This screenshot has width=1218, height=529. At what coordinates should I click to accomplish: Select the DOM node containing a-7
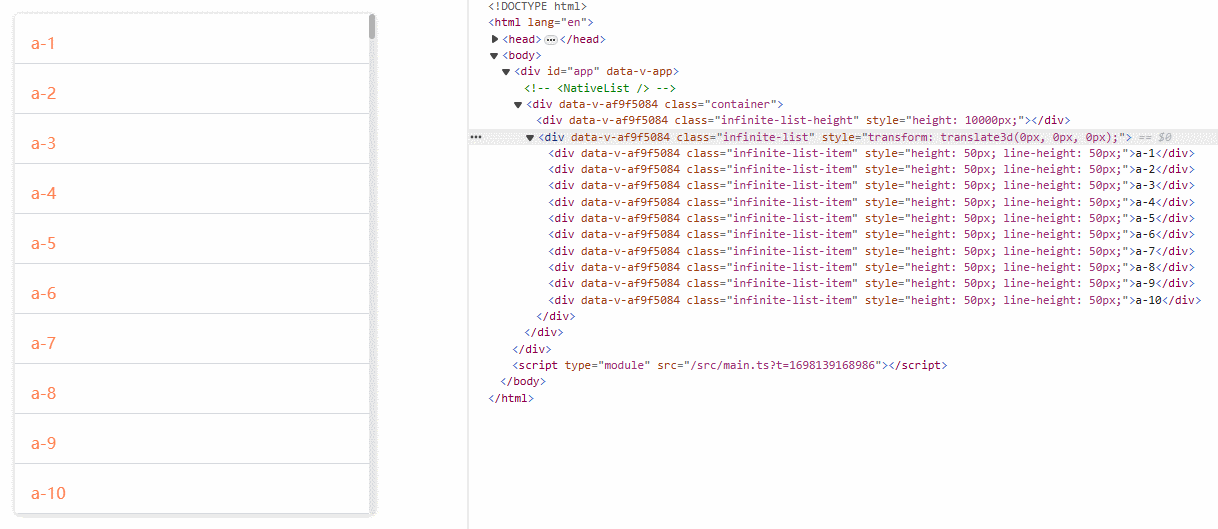872,251
